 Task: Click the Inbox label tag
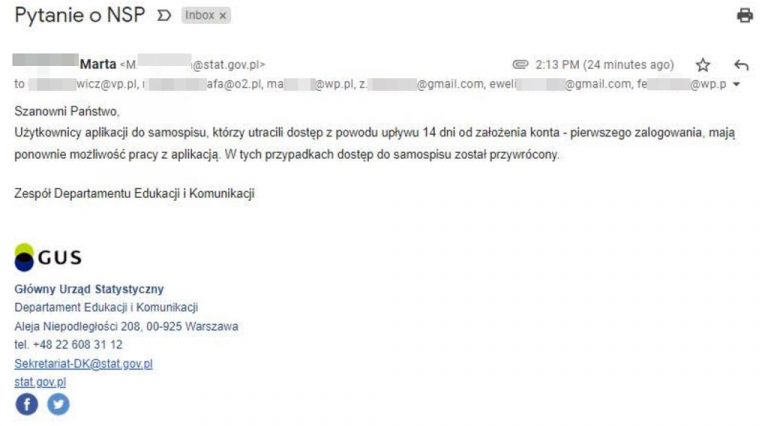tap(199, 15)
